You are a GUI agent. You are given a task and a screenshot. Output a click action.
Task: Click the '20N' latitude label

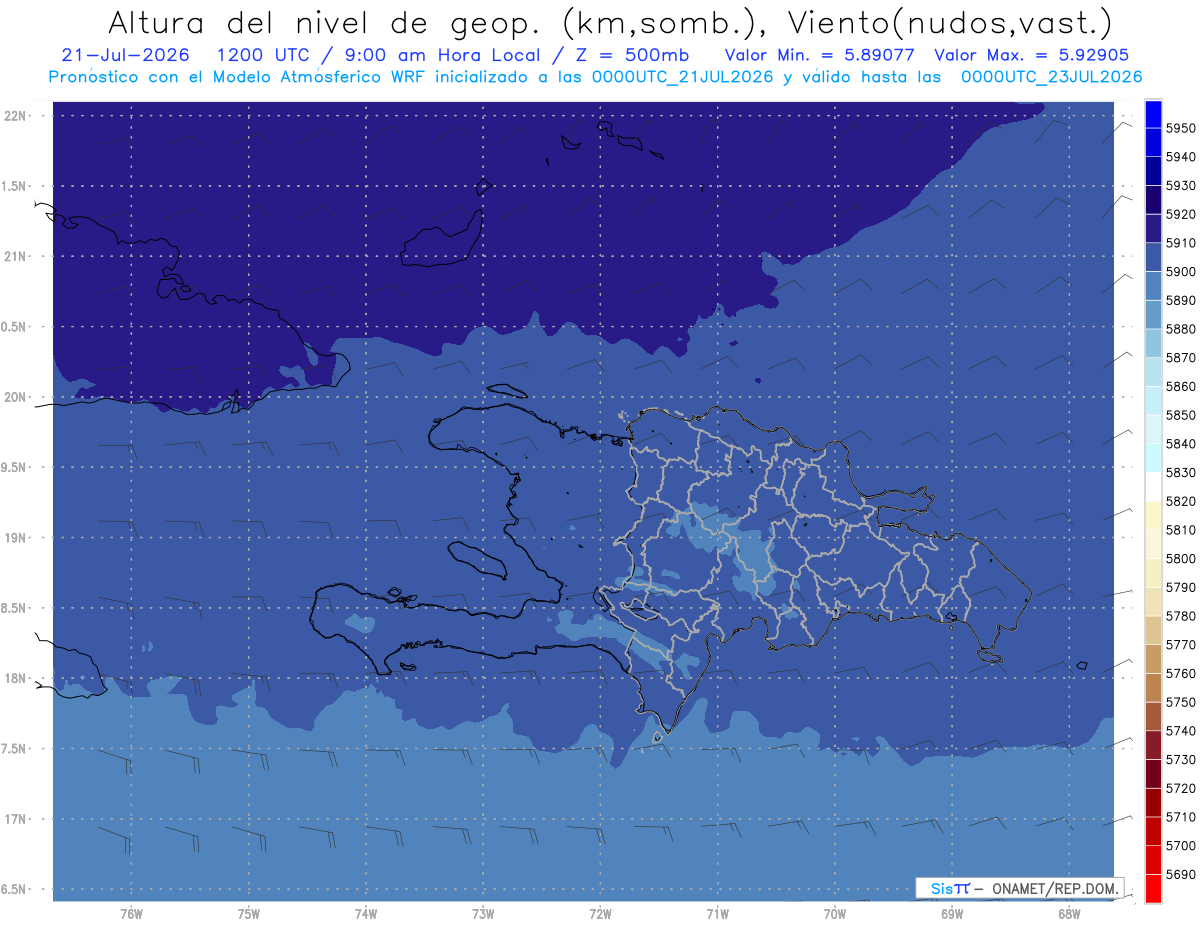(15, 397)
